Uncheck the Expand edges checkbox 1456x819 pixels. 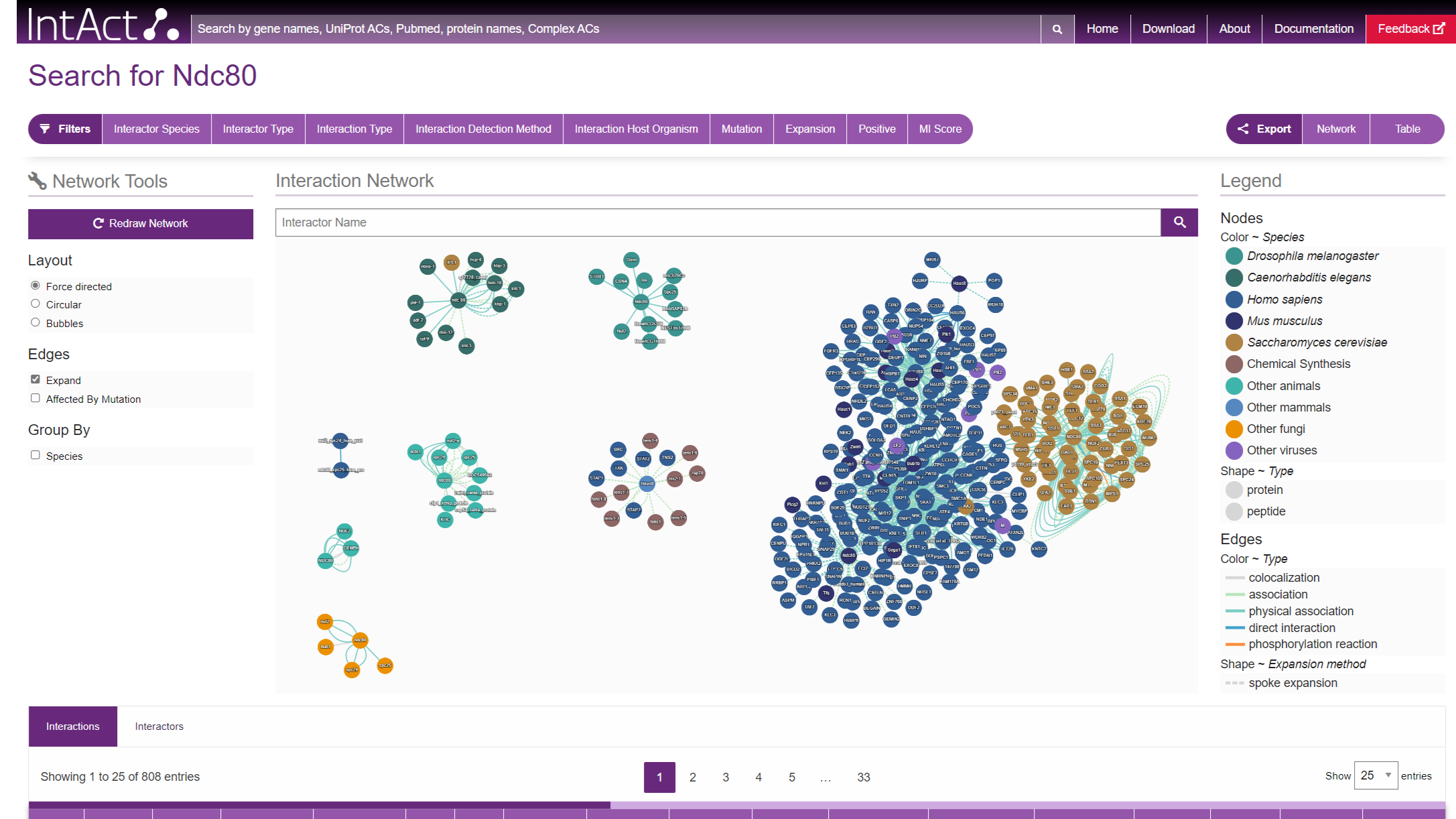click(36, 379)
